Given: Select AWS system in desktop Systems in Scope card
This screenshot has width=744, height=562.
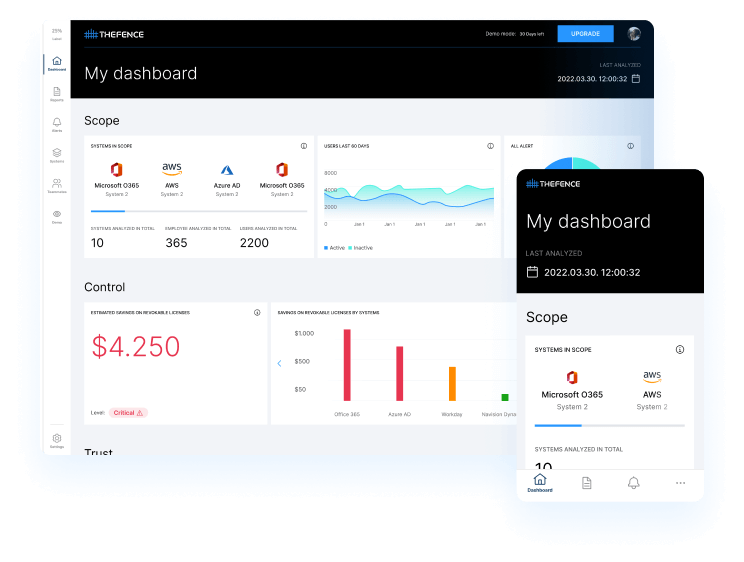Looking at the screenshot, I should 172,179.
